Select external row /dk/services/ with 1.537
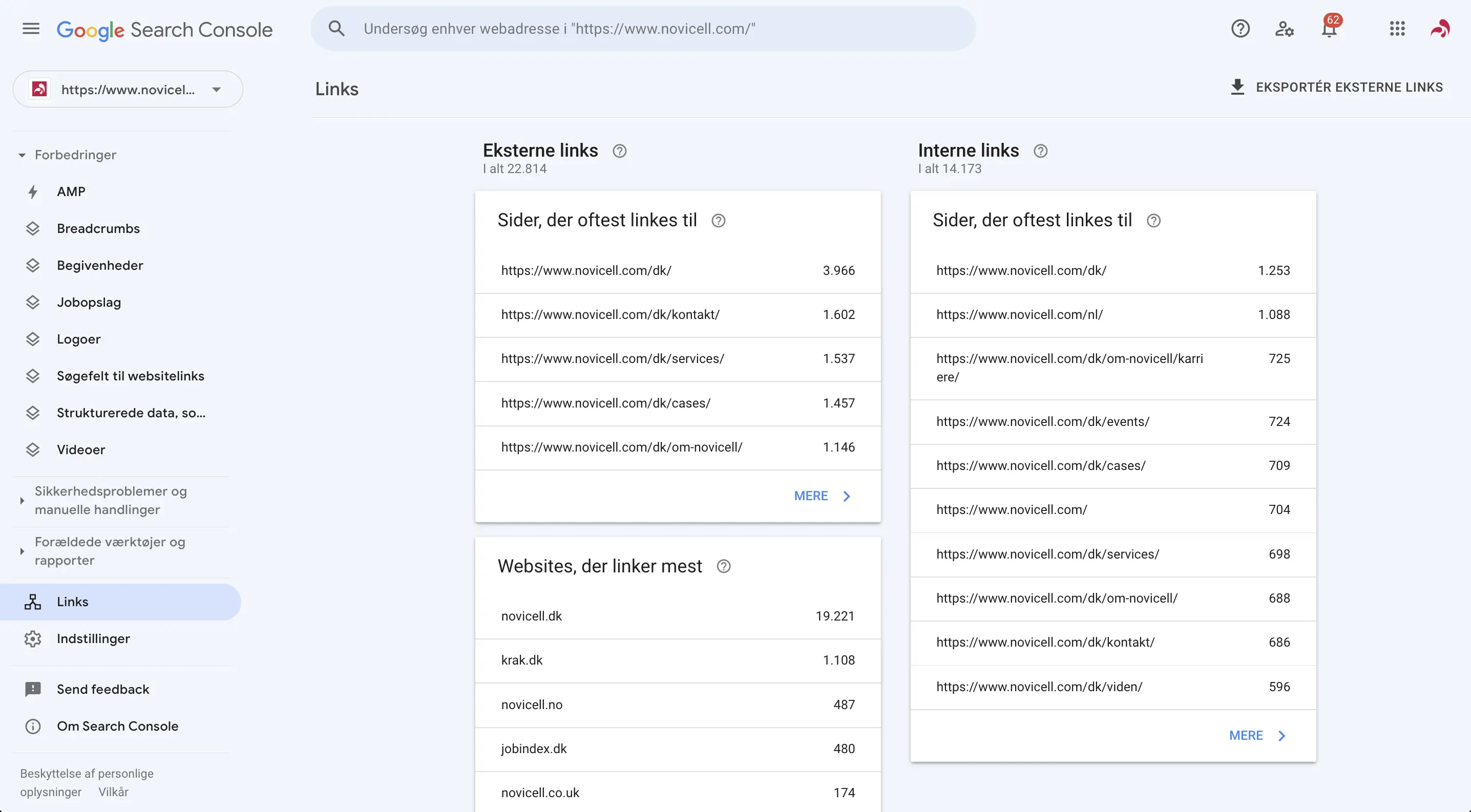This screenshot has width=1471, height=812. click(x=678, y=359)
